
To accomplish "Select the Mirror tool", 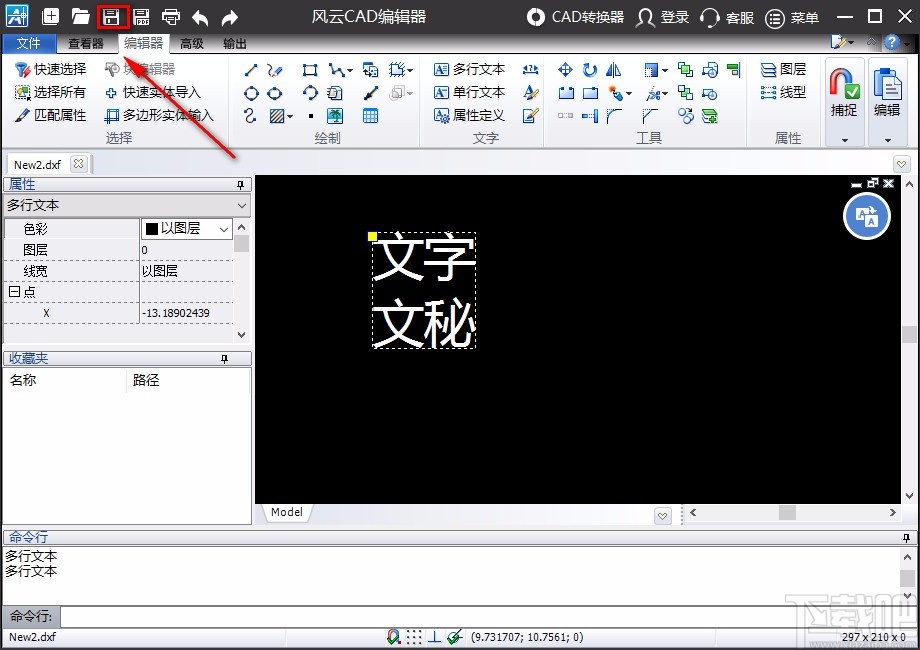I will pos(613,70).
